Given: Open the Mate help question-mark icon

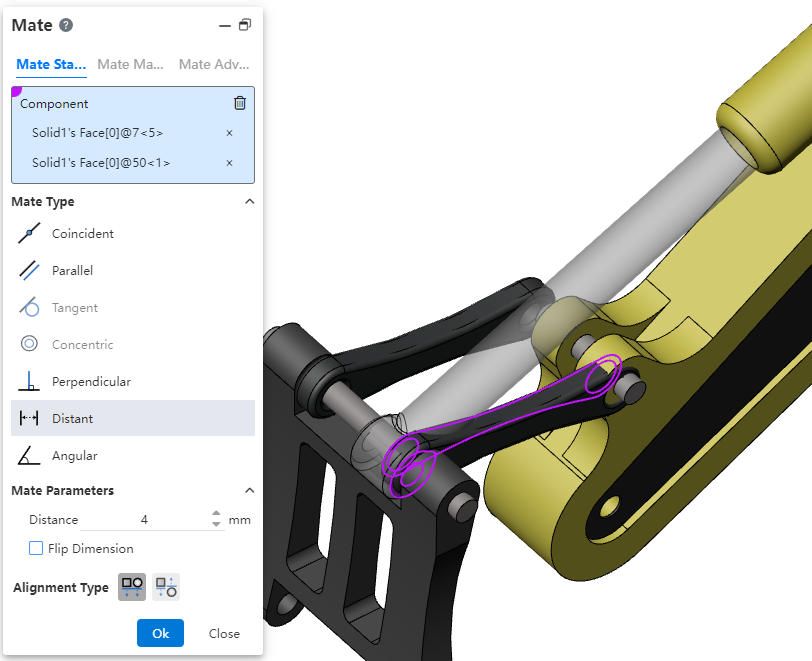Looking at the screenshot, I should click(x=66, y=25).
